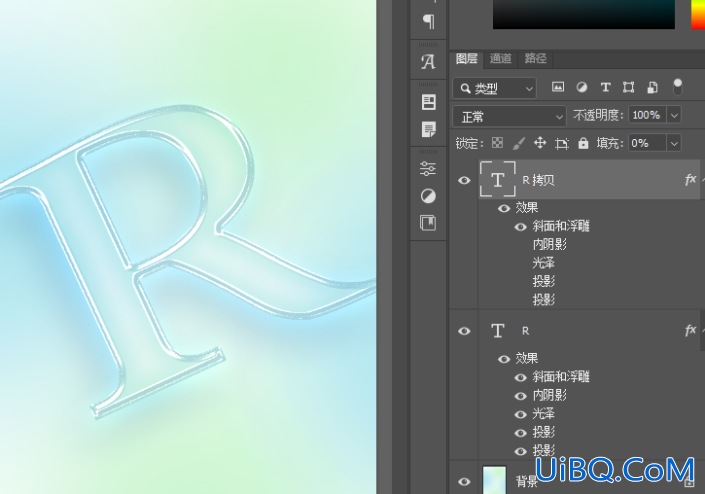This screenshot has height=494, width=705.
Task: Lock image pixels with brush icon
Action: (x=518, y=143)
